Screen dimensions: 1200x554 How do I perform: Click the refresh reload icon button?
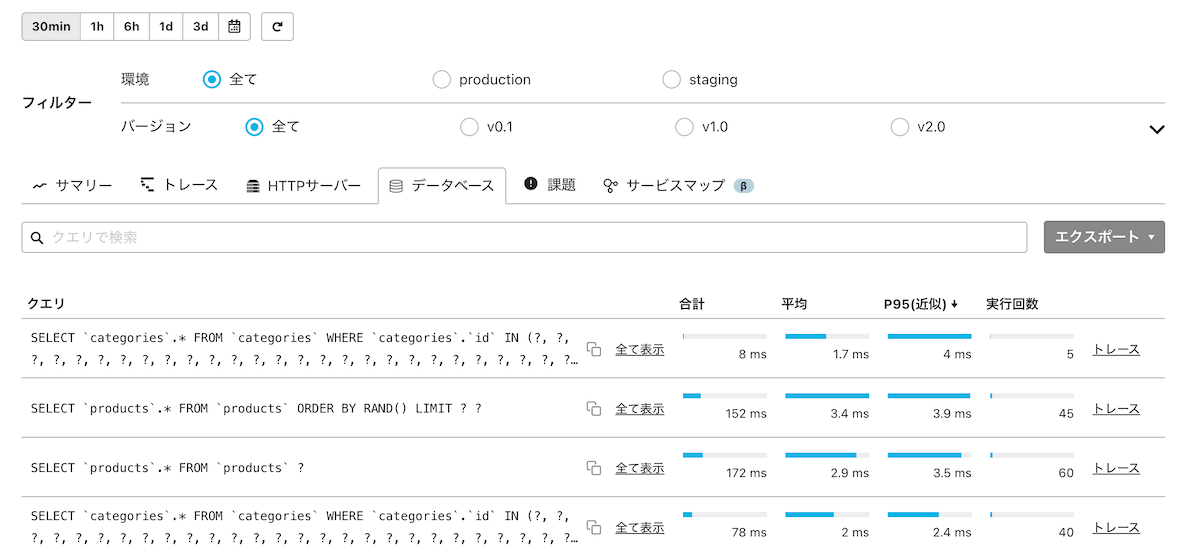(277, 27)
